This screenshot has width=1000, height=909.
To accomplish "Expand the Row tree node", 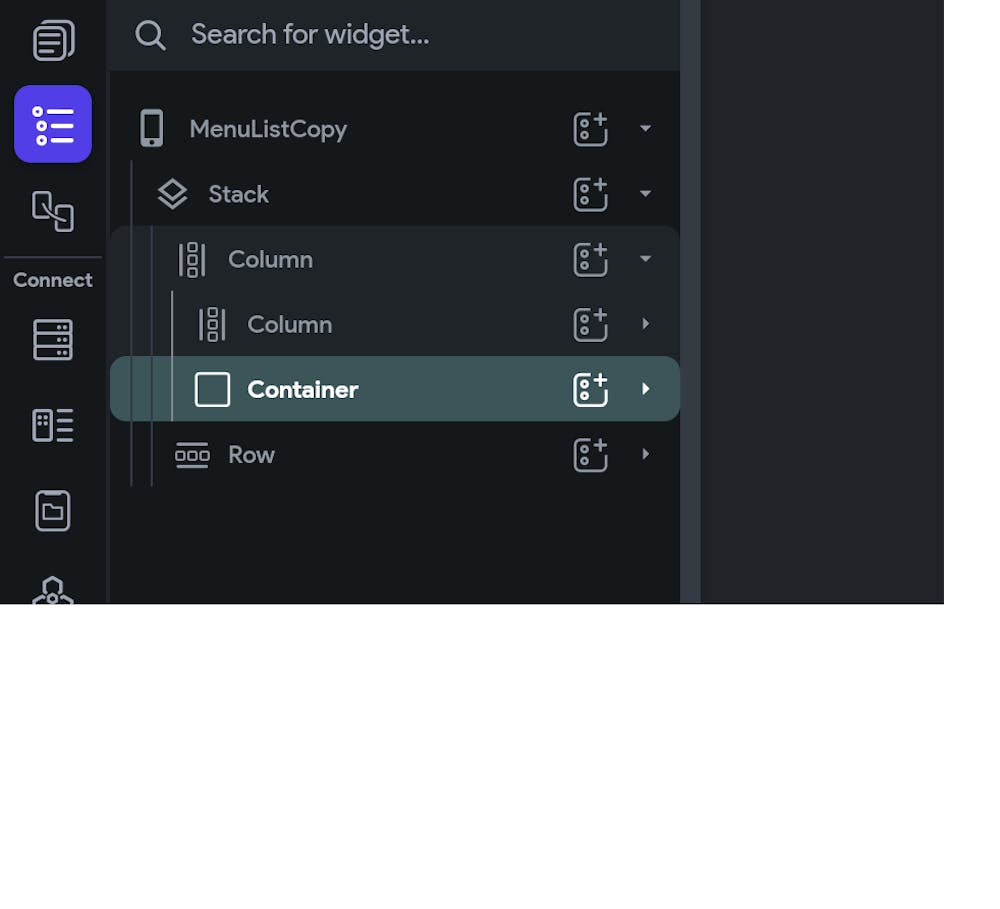I will [x=645, y=454].
